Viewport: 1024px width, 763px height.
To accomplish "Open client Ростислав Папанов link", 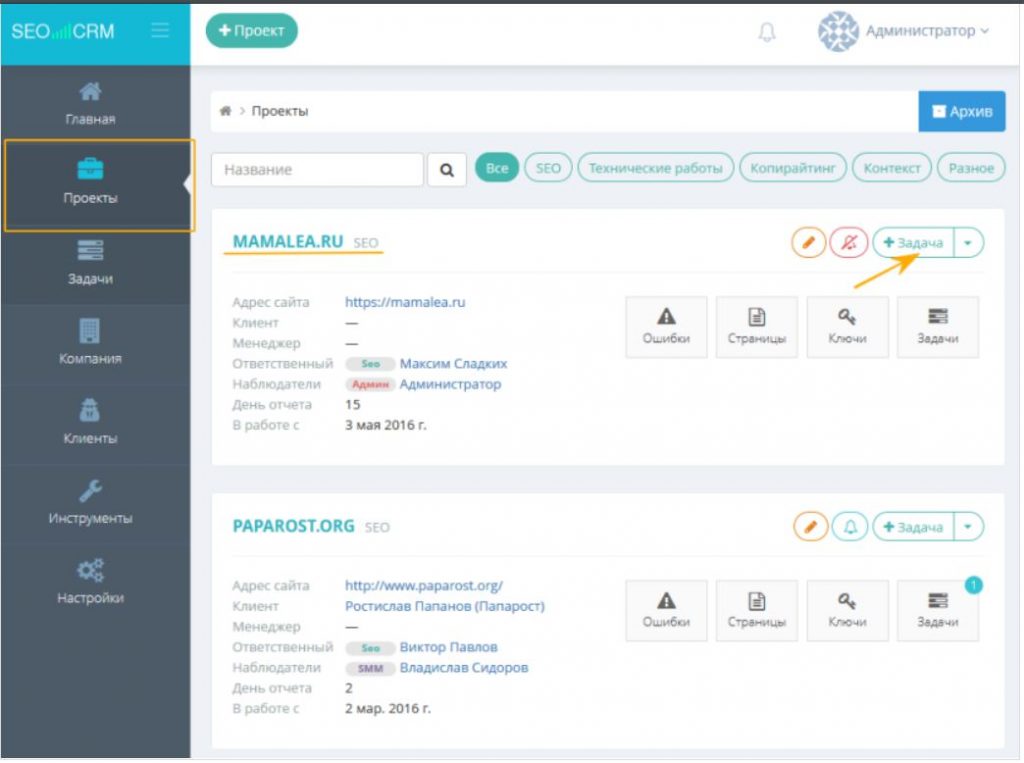I will (445, 606).
